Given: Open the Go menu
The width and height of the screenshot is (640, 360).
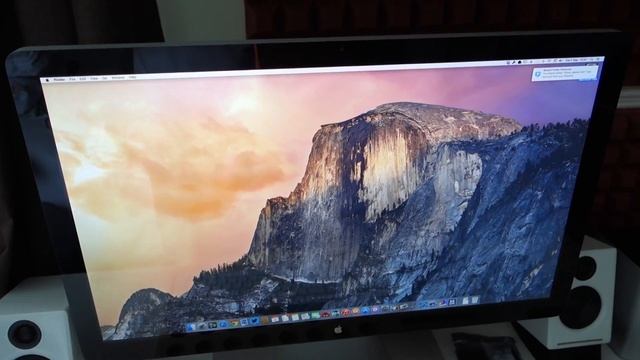Looking at the screenshot, I should click(x=104, y=78).
